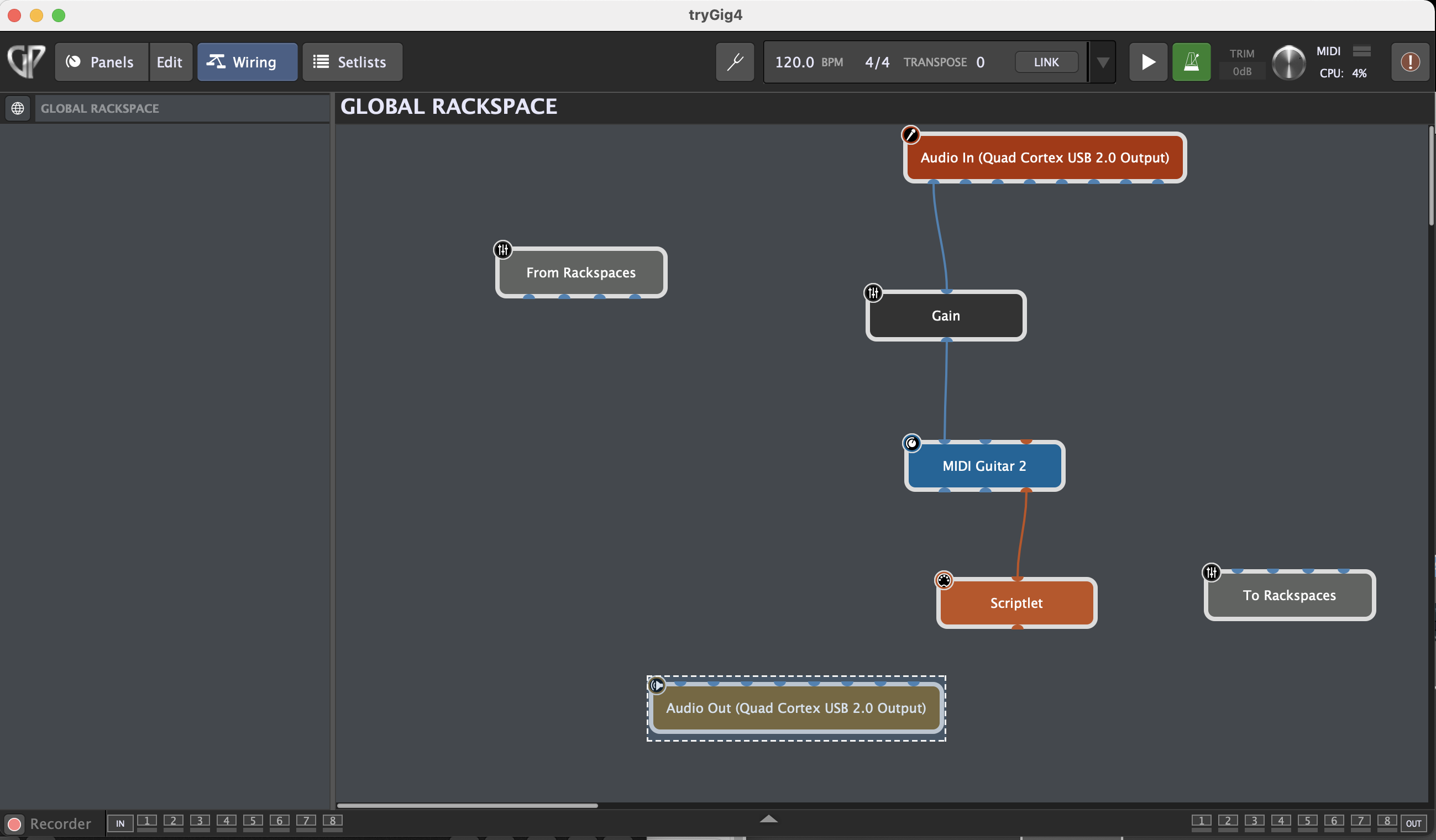The height and width of the screenshot is (840, 1436).
Task: Click the globe icon beside Global Rackspace
Action: click(18, 108)
